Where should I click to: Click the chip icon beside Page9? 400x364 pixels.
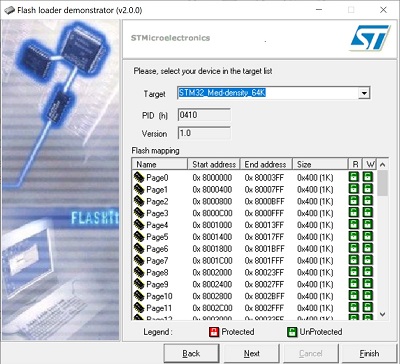tap(139, 284)
